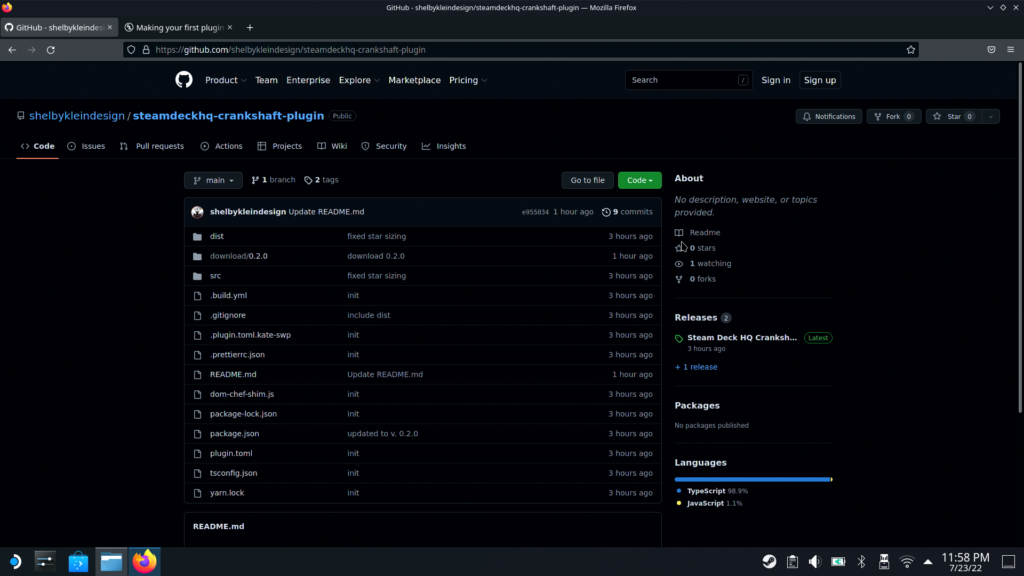Click the Firefox URL address bar
The image size is (1024, 576).
[520, 50]
